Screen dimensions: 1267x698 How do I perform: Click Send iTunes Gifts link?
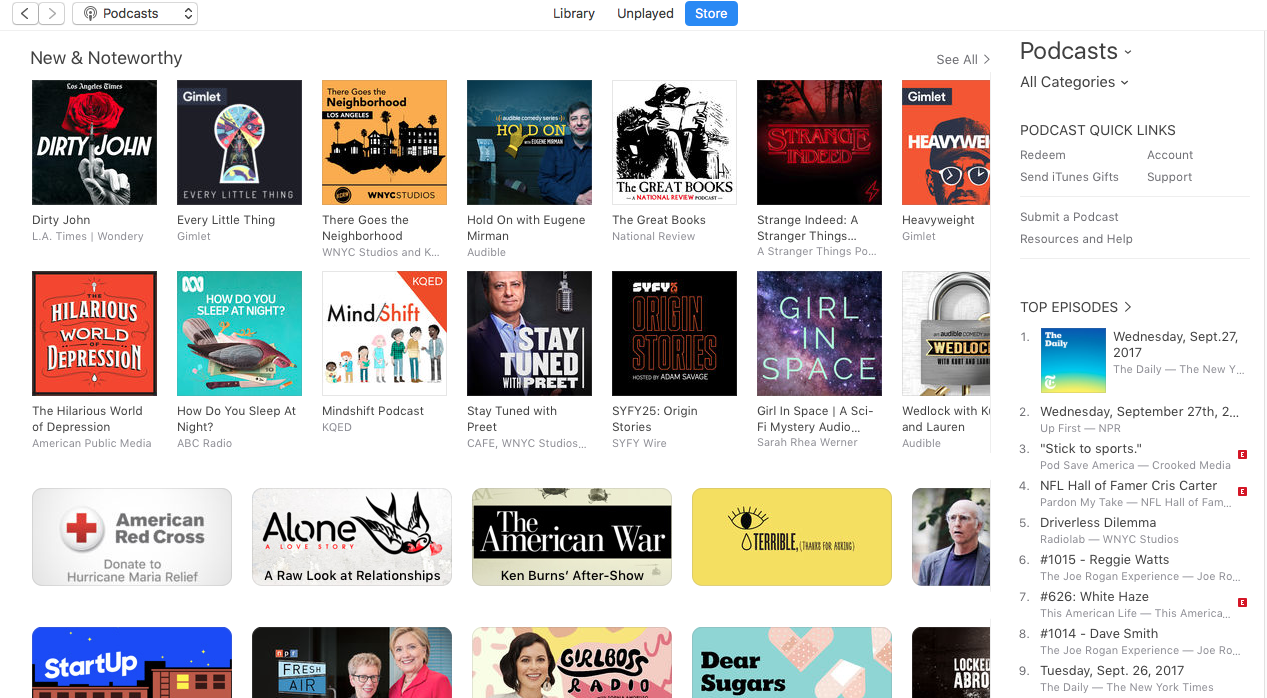[1069, 177]
